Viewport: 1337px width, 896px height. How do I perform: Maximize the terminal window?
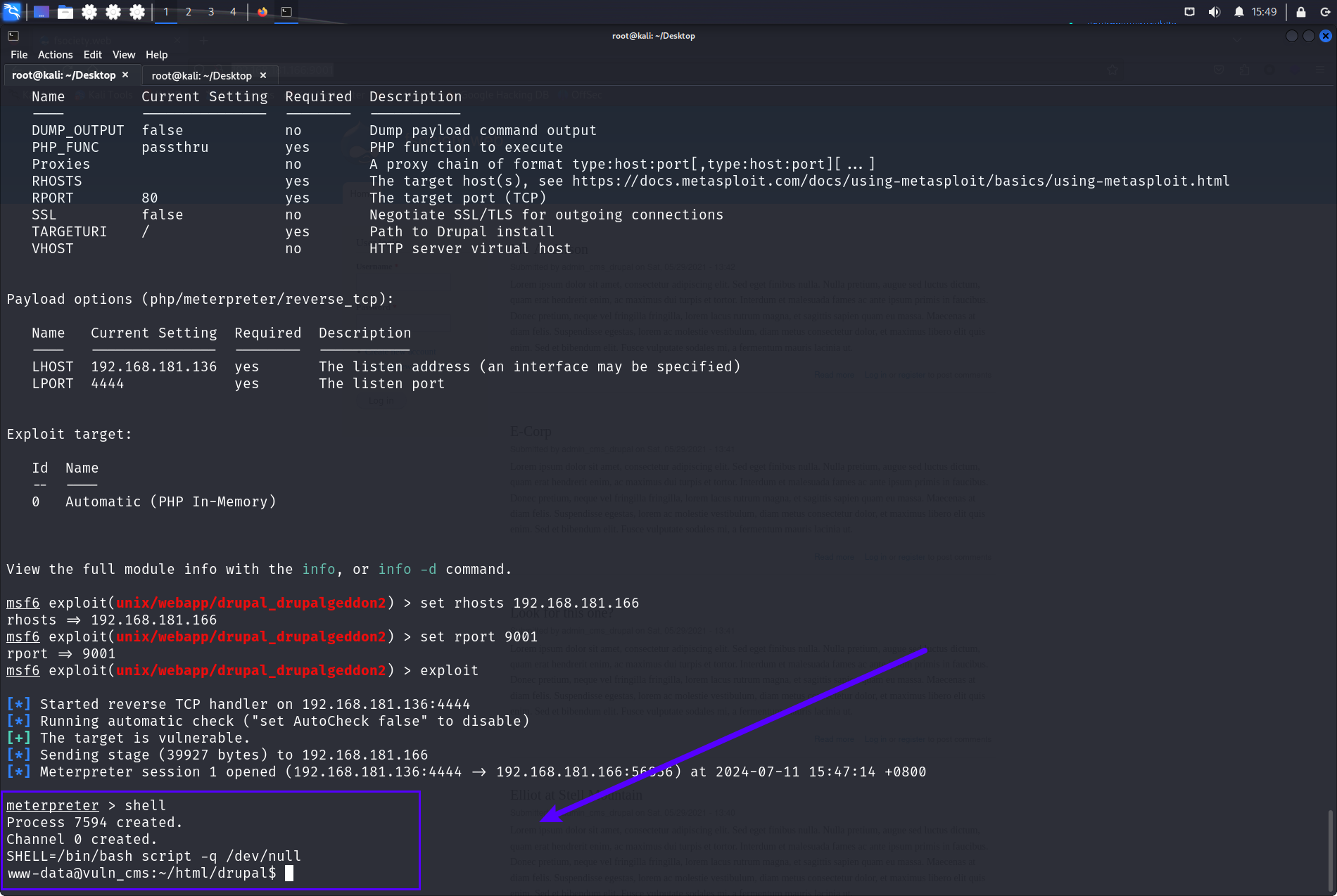click(x=1309, y=36)
